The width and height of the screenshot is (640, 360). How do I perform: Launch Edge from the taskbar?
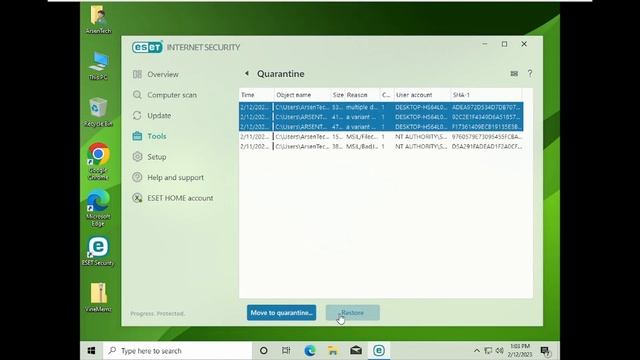[x=309, y=351]
